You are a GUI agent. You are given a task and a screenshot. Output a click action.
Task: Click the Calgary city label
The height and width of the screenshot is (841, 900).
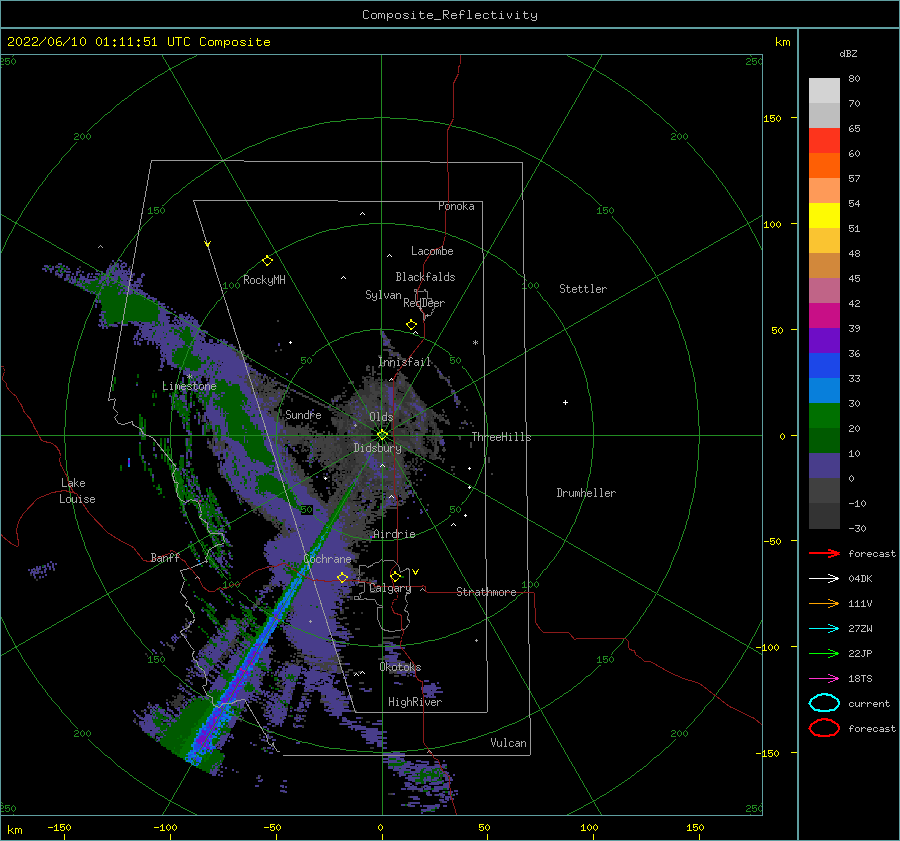[x=390, y=588]
